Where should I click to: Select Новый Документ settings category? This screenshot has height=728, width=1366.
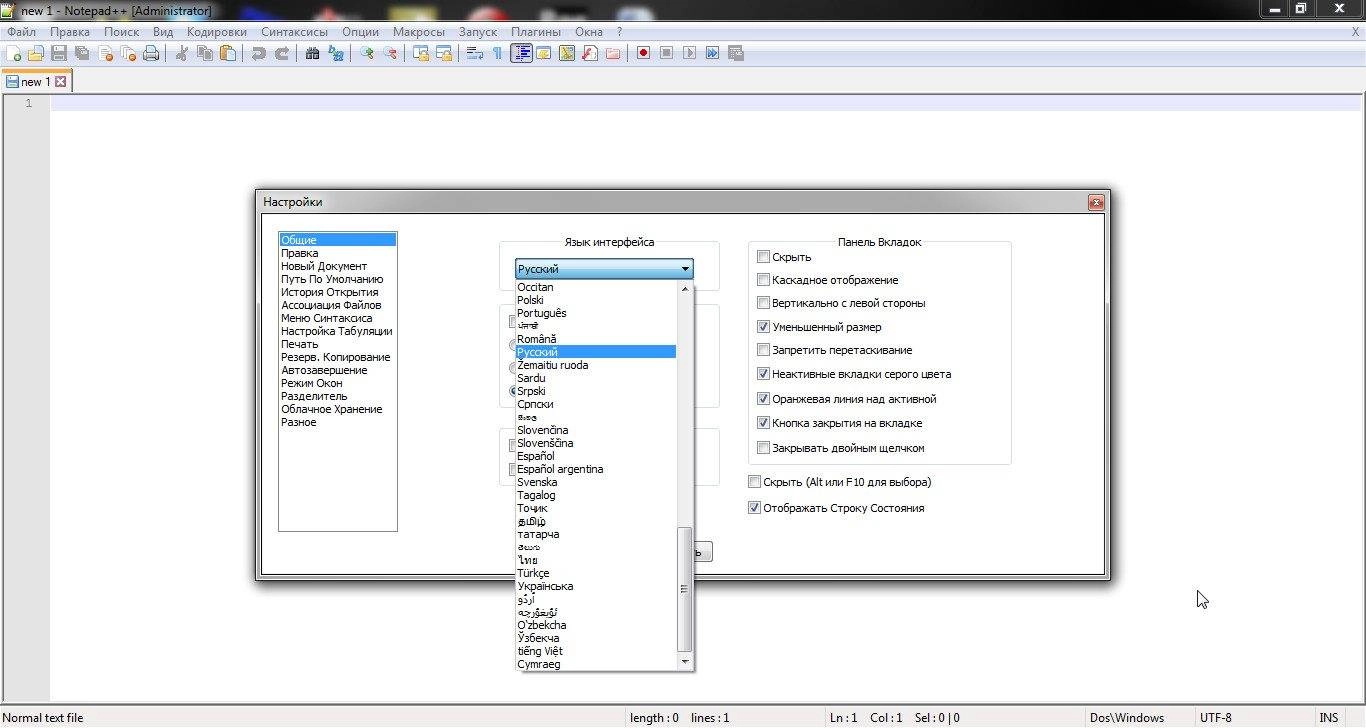[337, 266]
